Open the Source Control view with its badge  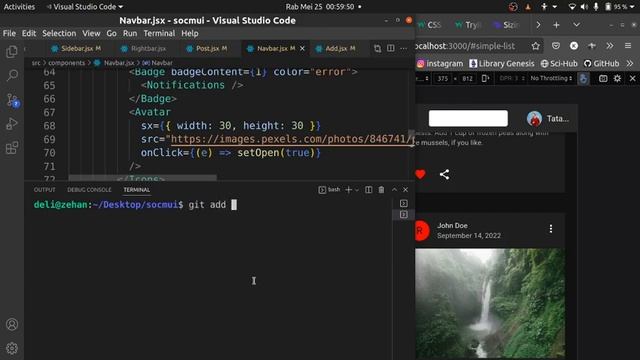12,100
